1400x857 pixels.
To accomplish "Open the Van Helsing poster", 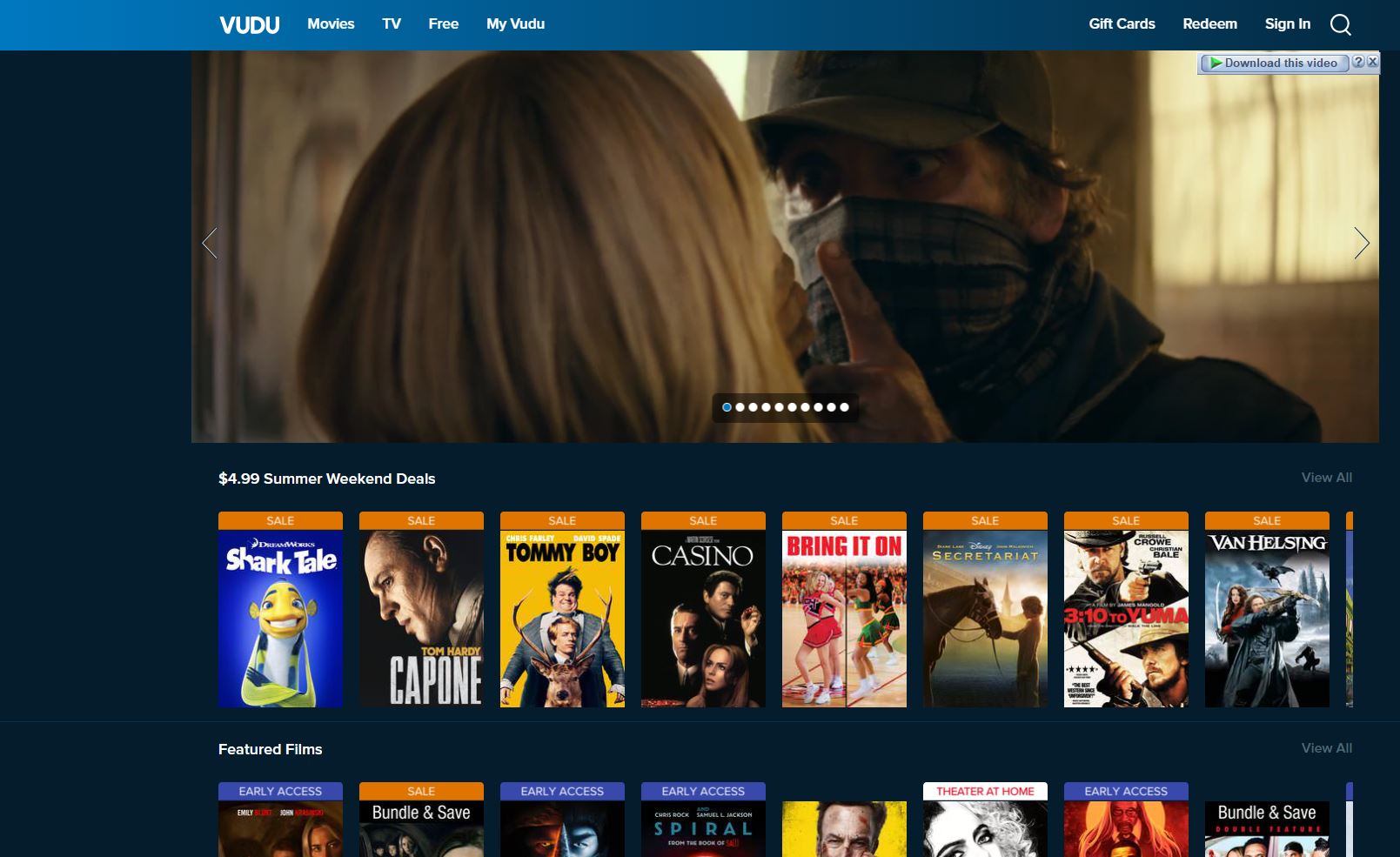I will pos(1267,609).
